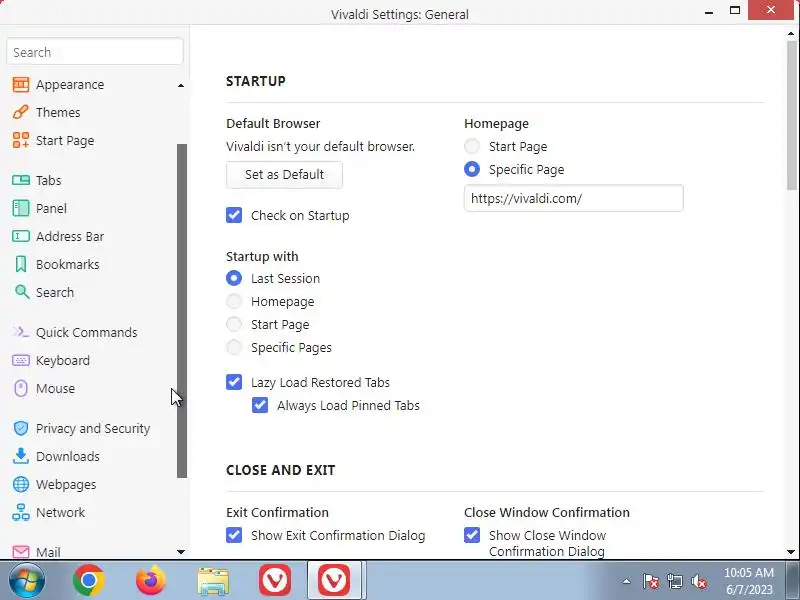The image size is (800, 600).
Task: Open the Windows Start menu orb
Action: (x=27, y=580)
